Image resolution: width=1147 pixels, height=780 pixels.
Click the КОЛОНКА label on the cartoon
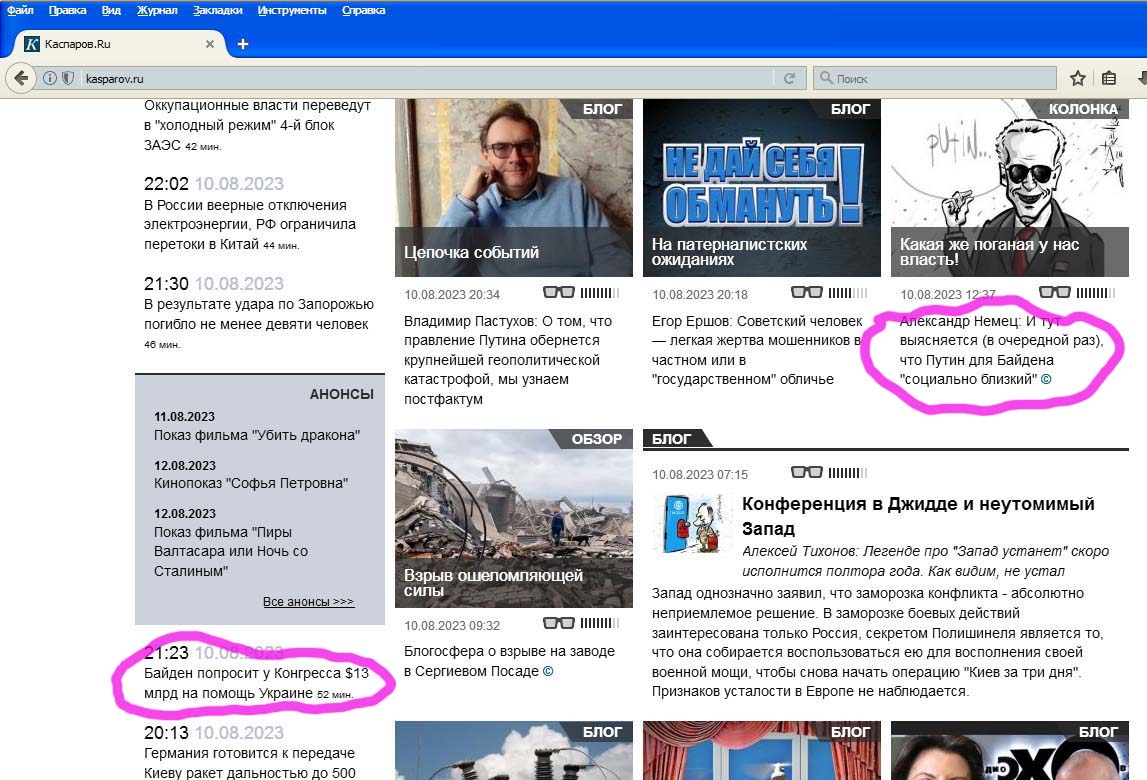tap(1083, 109)
